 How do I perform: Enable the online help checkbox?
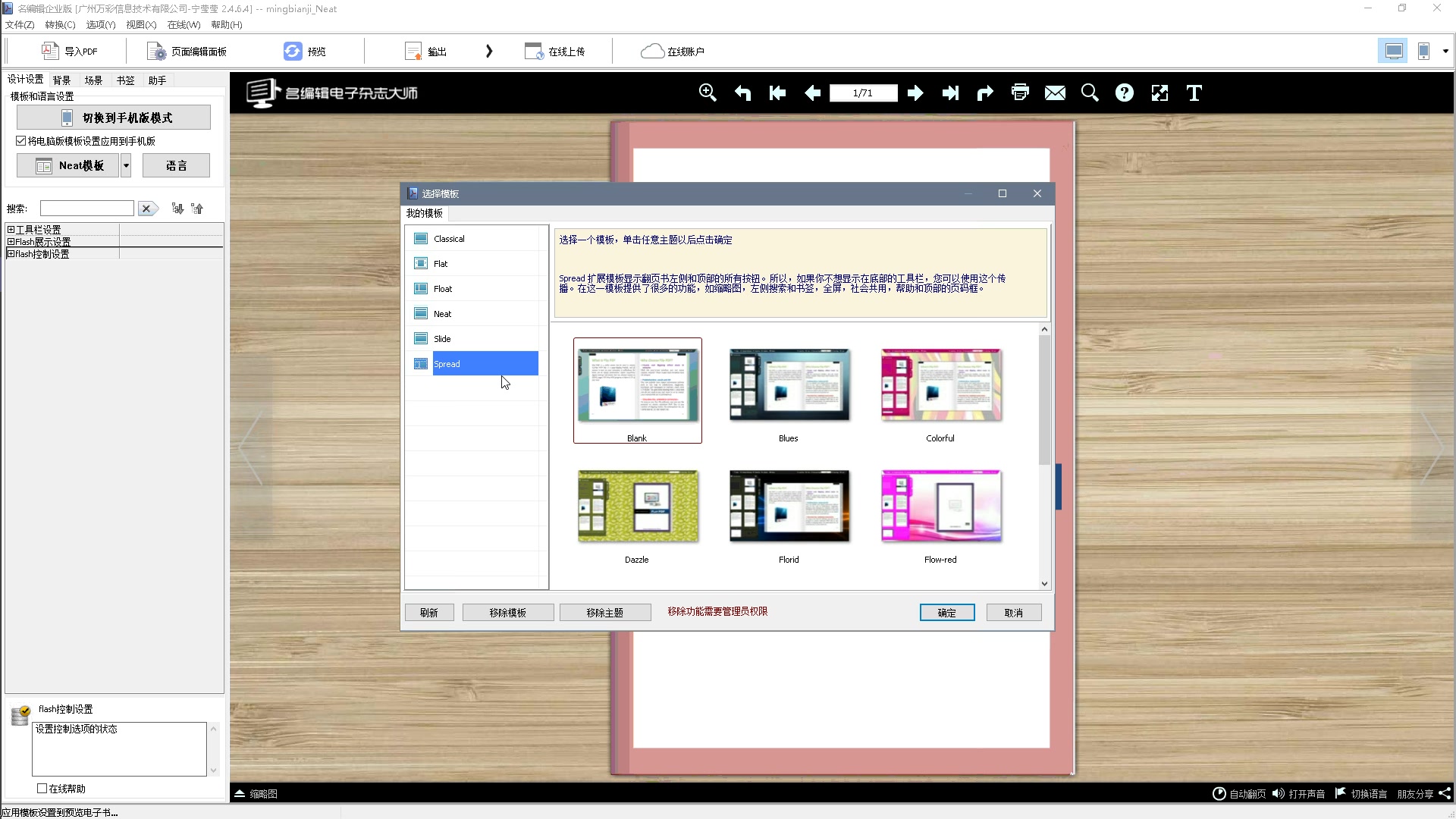coord(42,788)
